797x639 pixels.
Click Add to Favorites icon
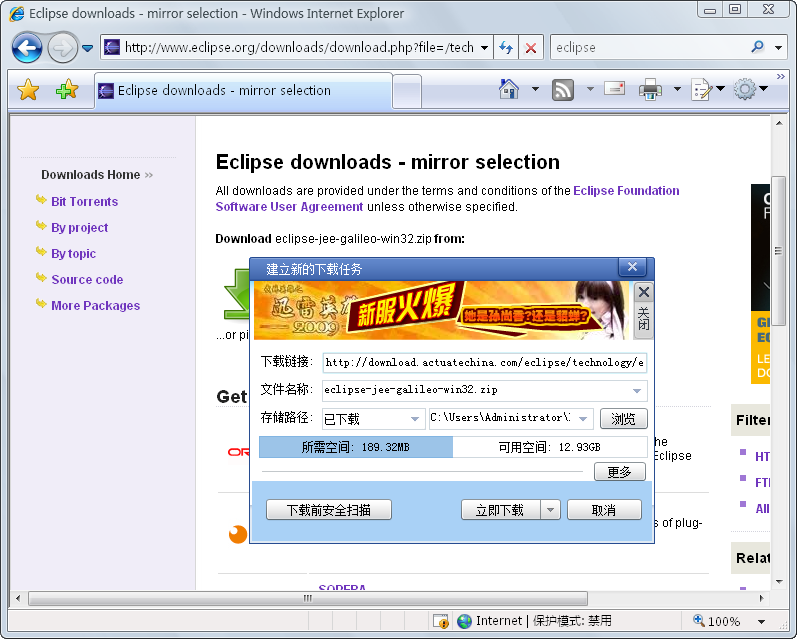pos(66,90)
